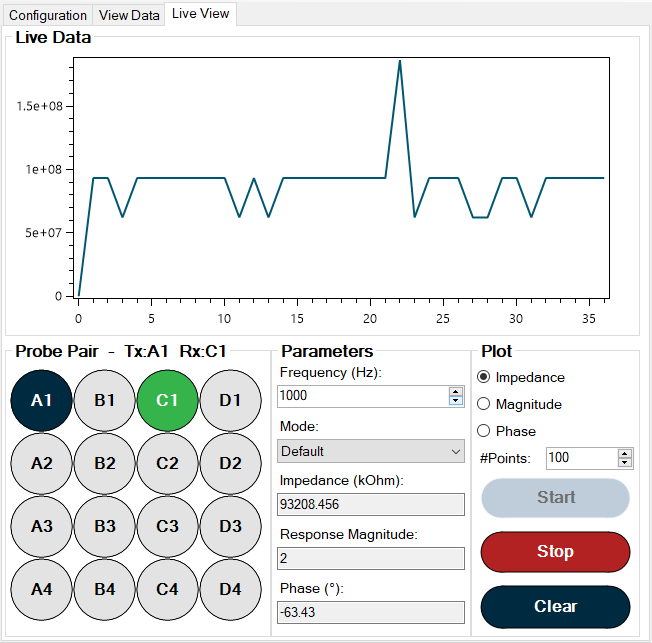Select probe A1 in the probe grid

(41, 400)
